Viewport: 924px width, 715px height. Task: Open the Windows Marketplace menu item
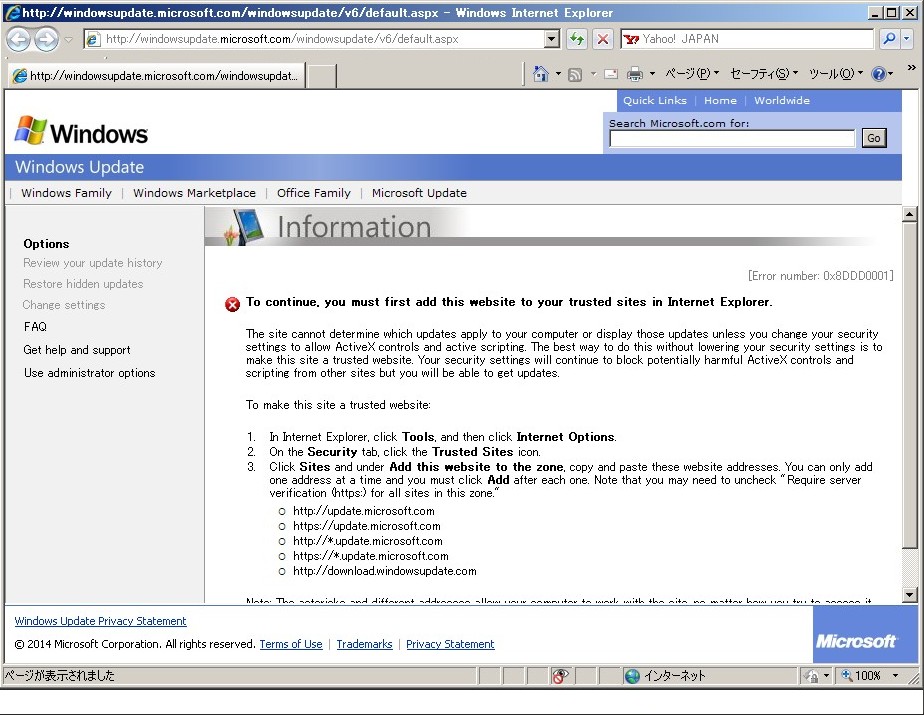(x=194, y=193)
